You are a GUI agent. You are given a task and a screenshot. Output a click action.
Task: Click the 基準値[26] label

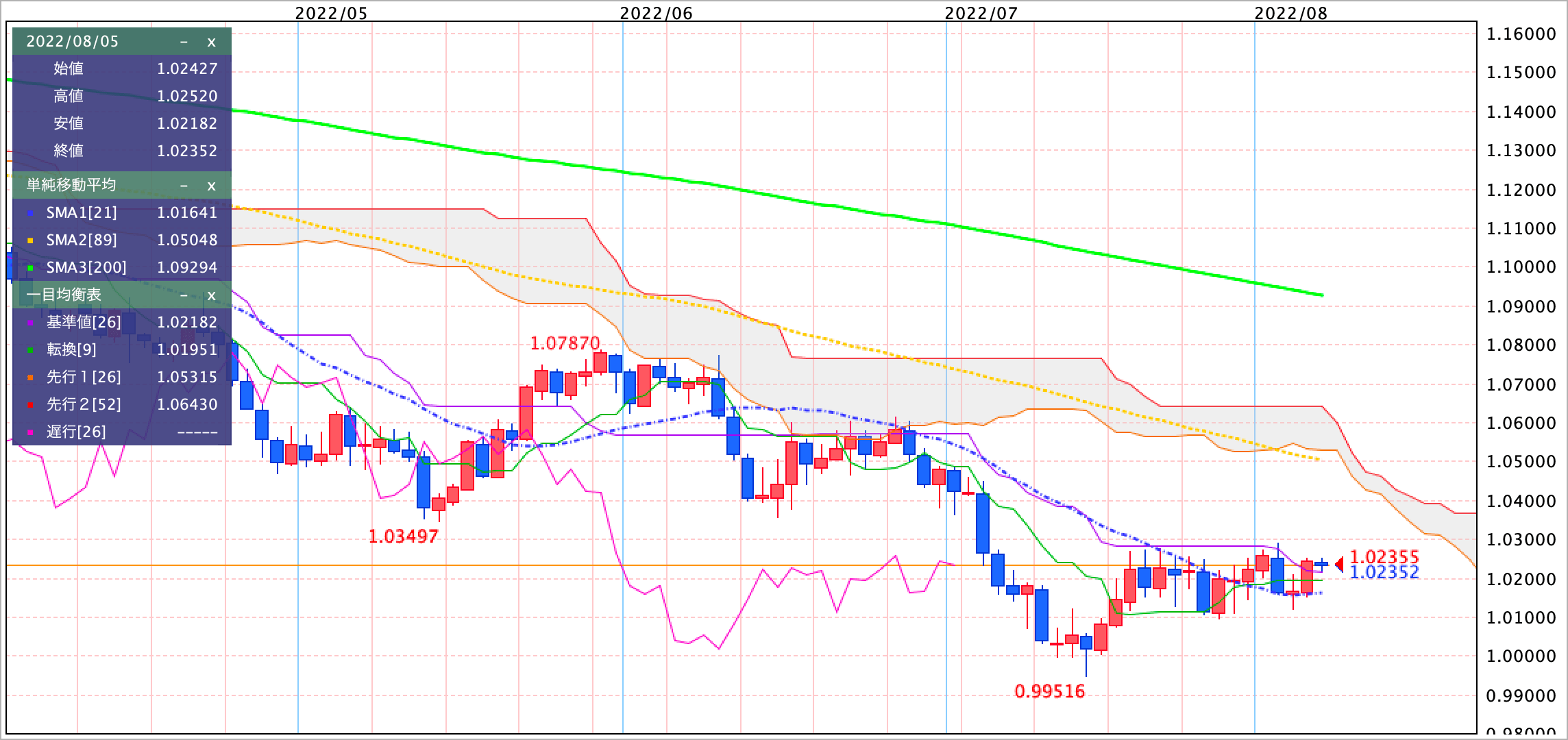tap(84, 322)
